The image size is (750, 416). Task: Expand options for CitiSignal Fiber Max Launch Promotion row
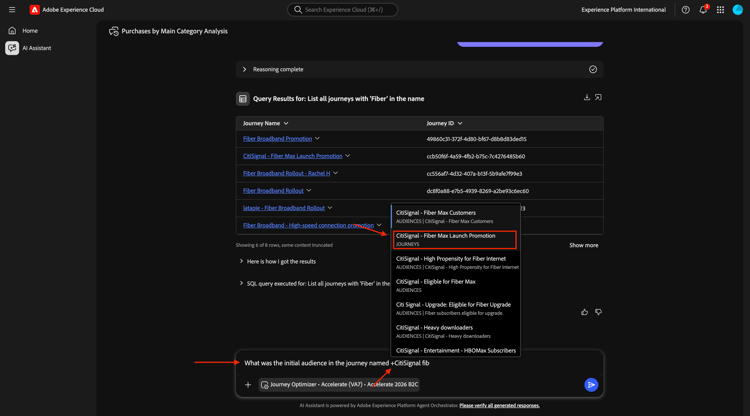click(348, 156)
